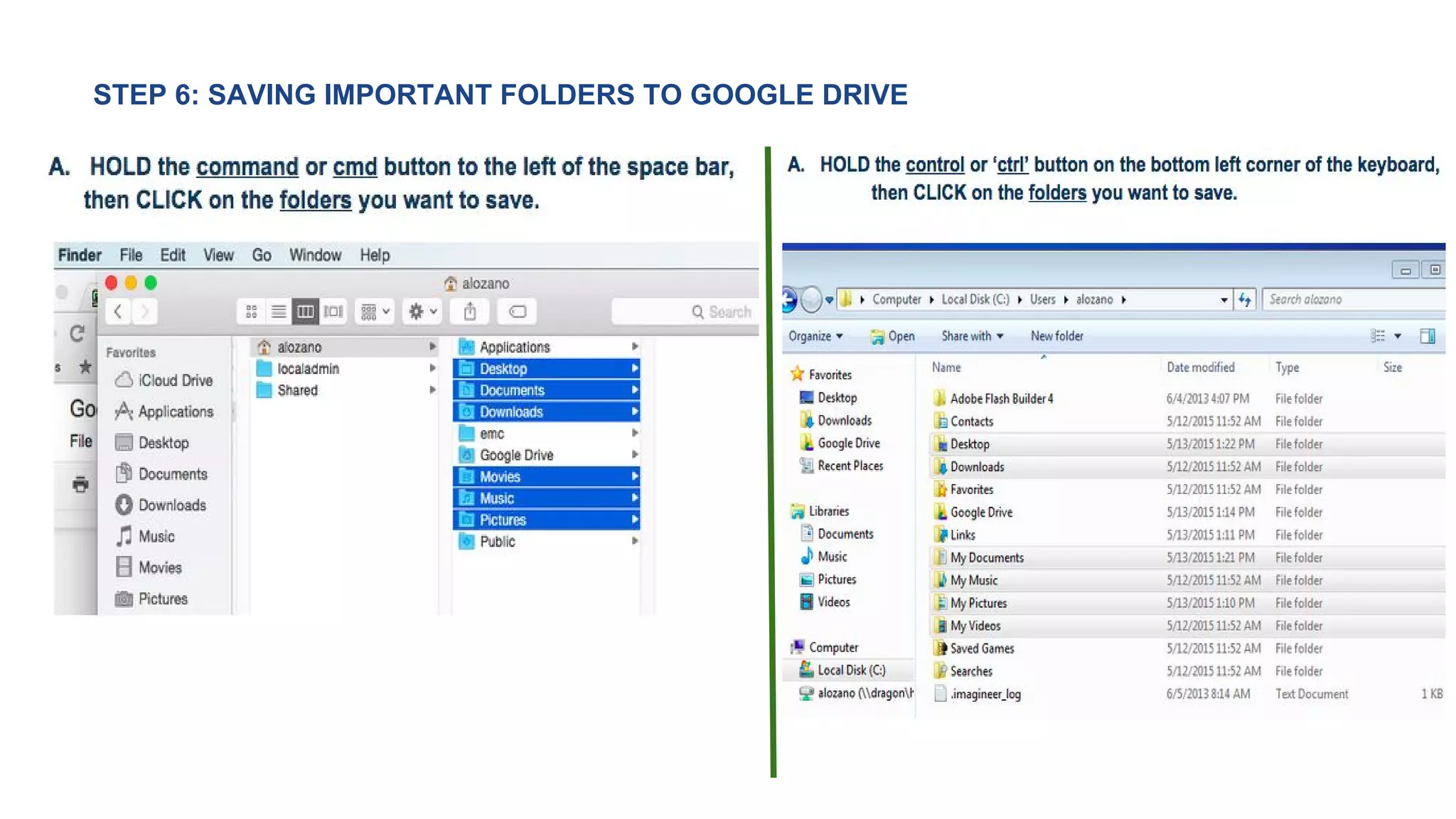
Task: Select Downloads in Finder Favorites sidebar
Action: pos(161,505)
